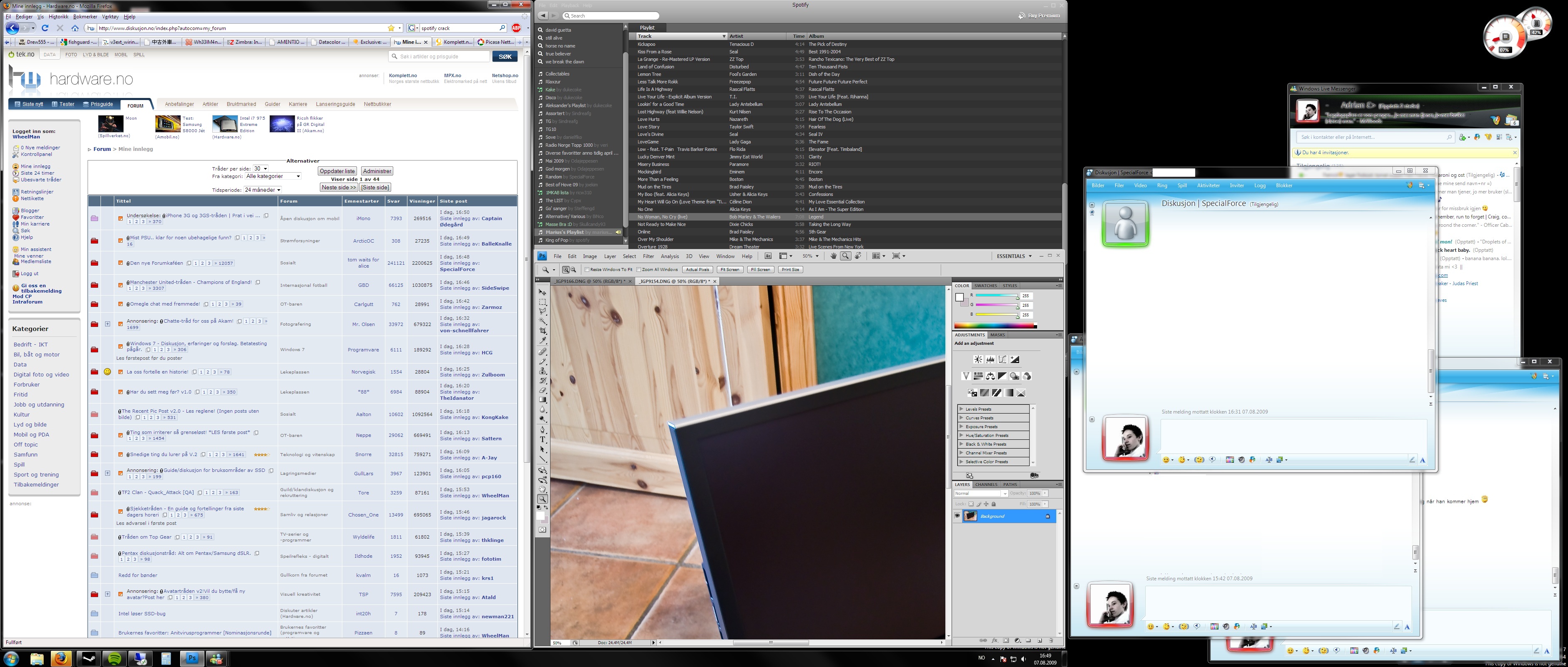The image size is (1568, 667).
Task: Open Photoshop Layer menu
Action: (x=610, y=256)
